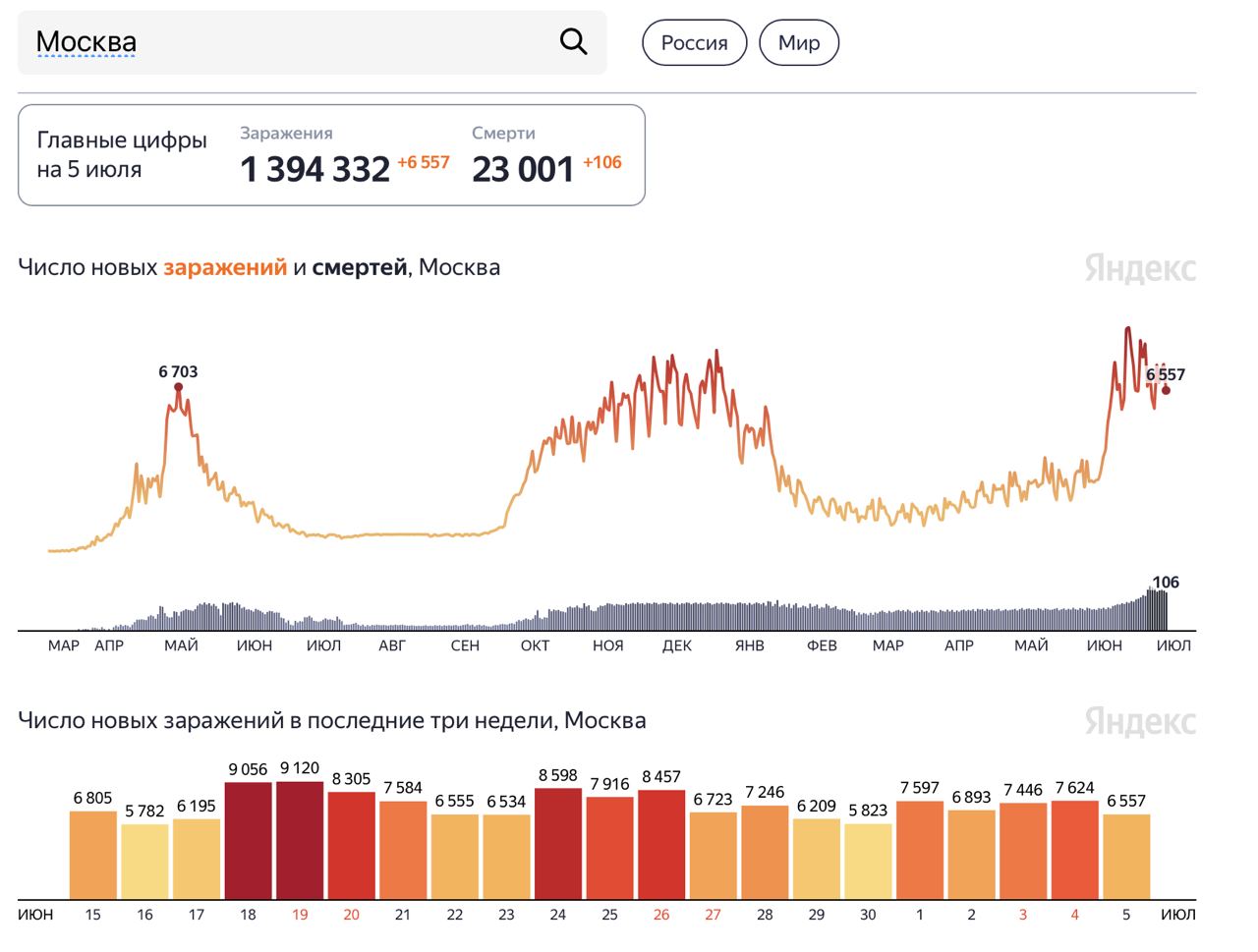The width and height of the screenshot is (1258, 952).
Task: Select the June 26 bar with 8 457
Action: [661, 844]
